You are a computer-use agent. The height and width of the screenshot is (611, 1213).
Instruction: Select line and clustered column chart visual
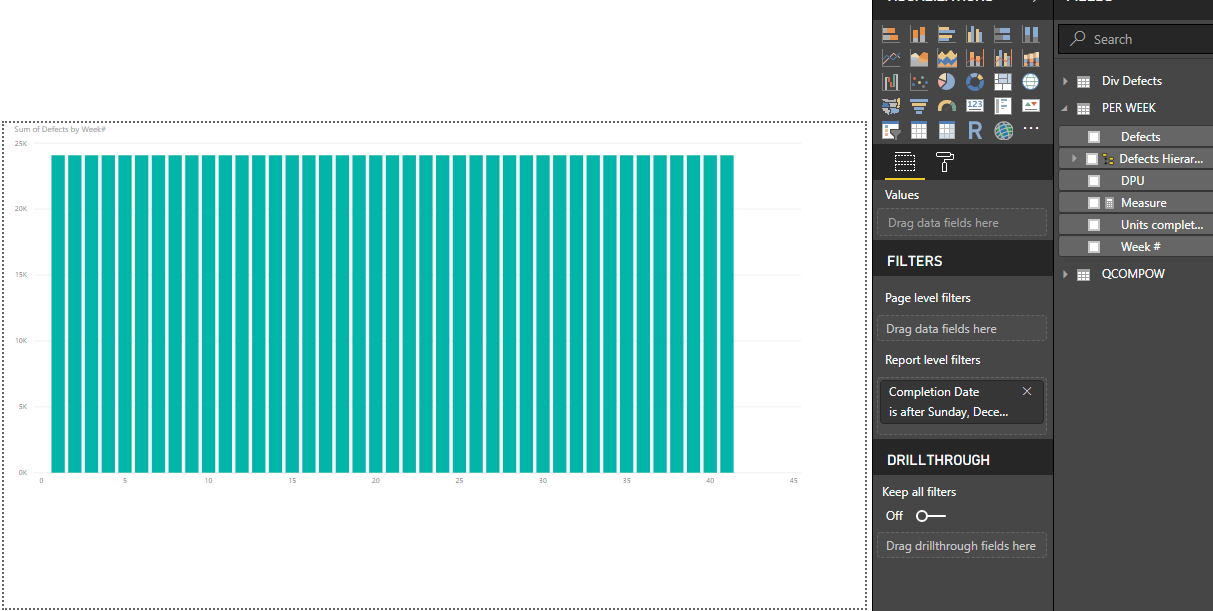1002,58
